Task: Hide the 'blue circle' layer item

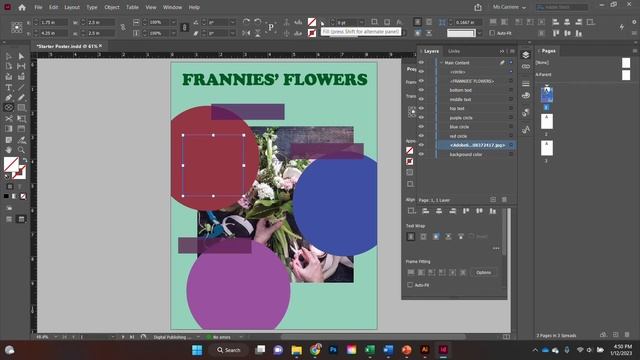Action: [421, 127]
